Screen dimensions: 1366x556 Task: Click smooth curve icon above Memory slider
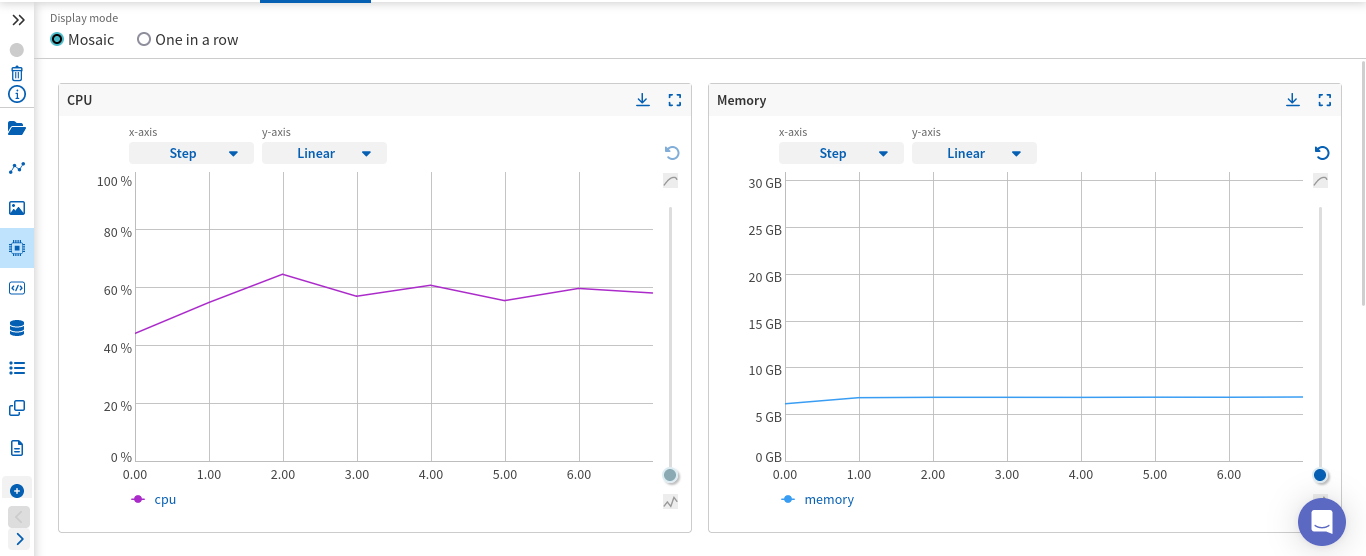tap(1321, 181)
